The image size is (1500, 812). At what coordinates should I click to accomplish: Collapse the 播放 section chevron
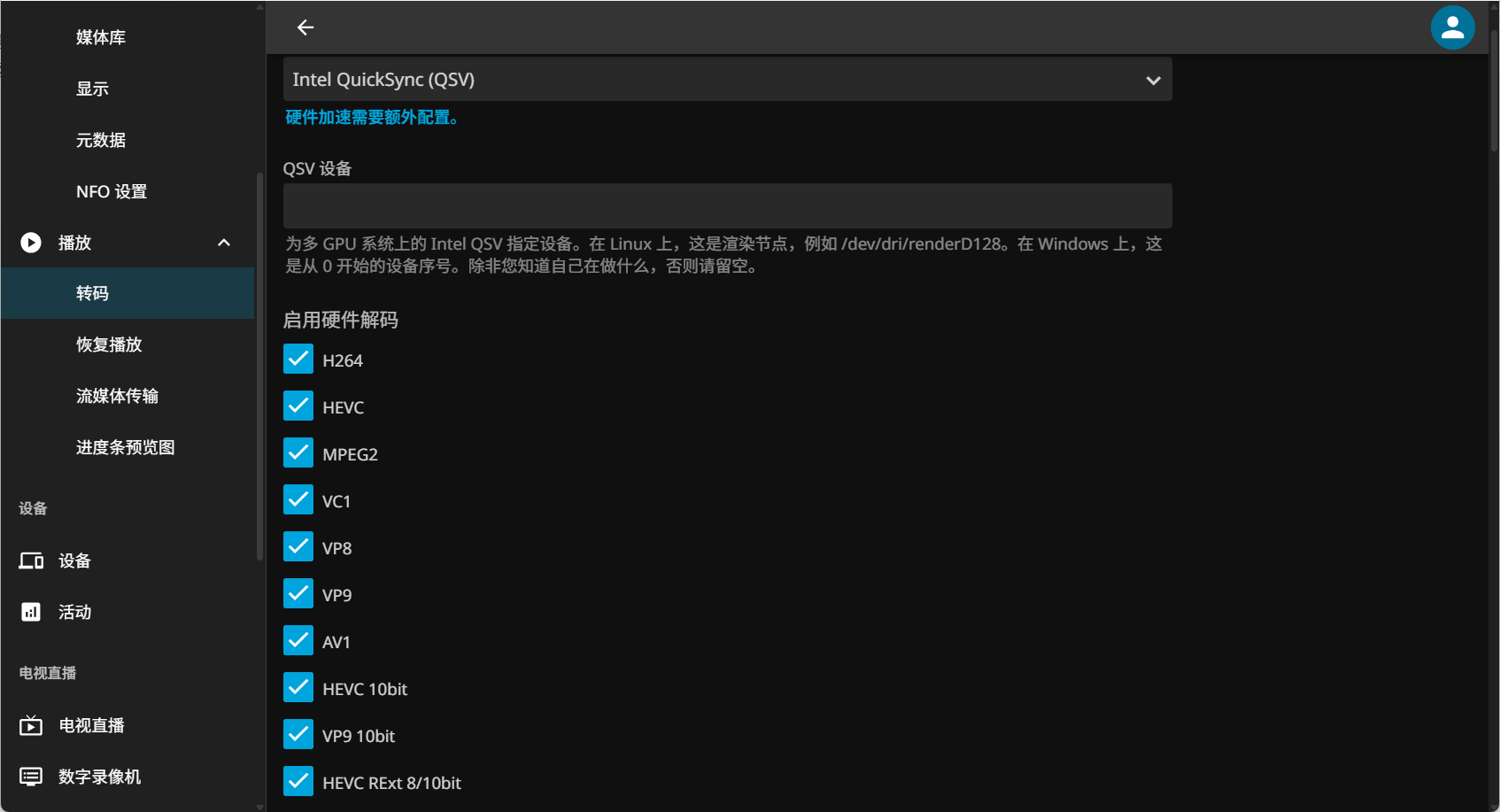click(224, 243)
